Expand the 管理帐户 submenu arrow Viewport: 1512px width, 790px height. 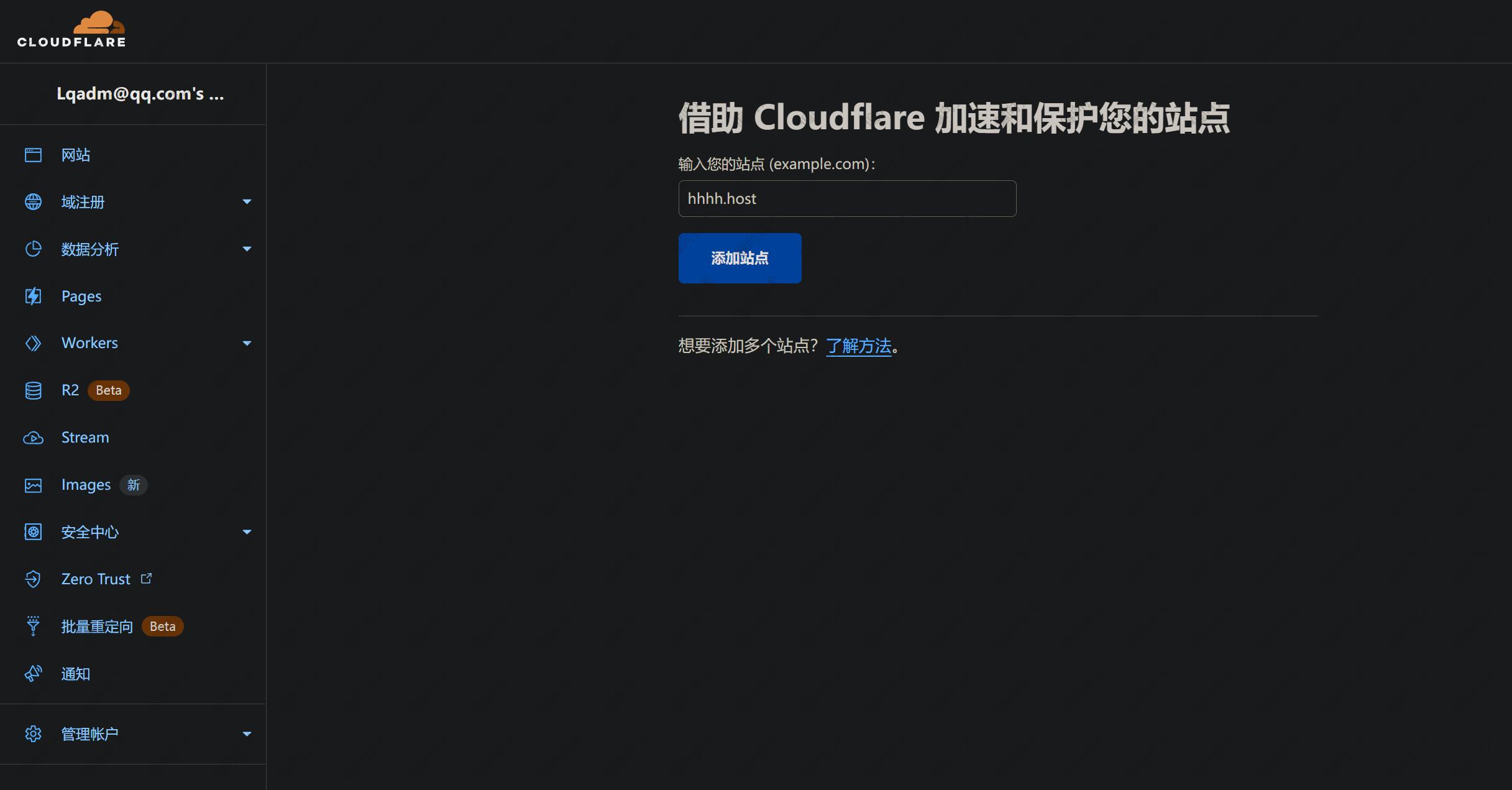247,734
